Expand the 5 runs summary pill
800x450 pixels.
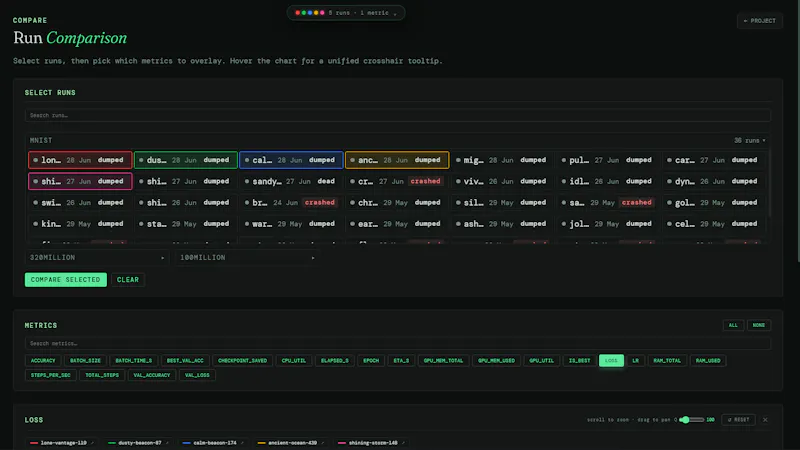pos(346,13)
